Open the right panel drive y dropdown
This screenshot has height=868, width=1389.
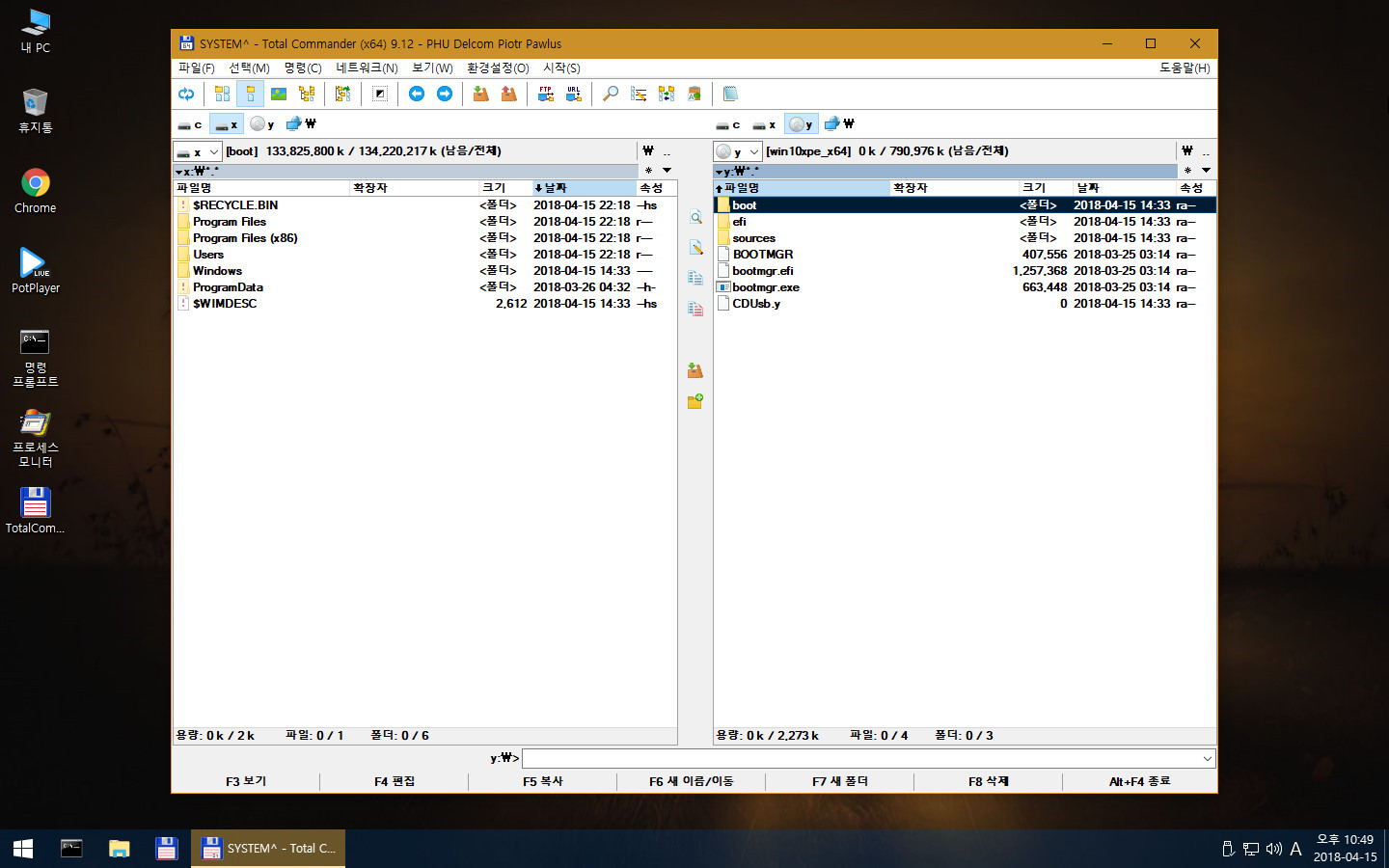coord(738,151)
